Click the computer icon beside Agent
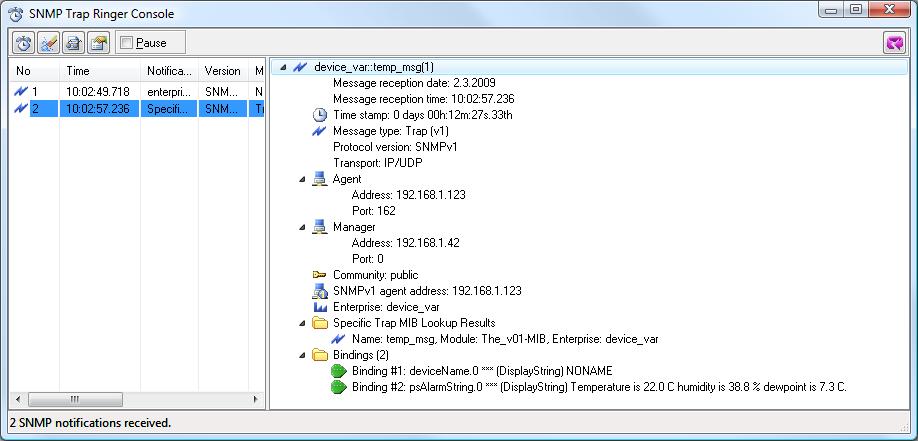Viewport: 918px width, 441px height. point(319,179)
